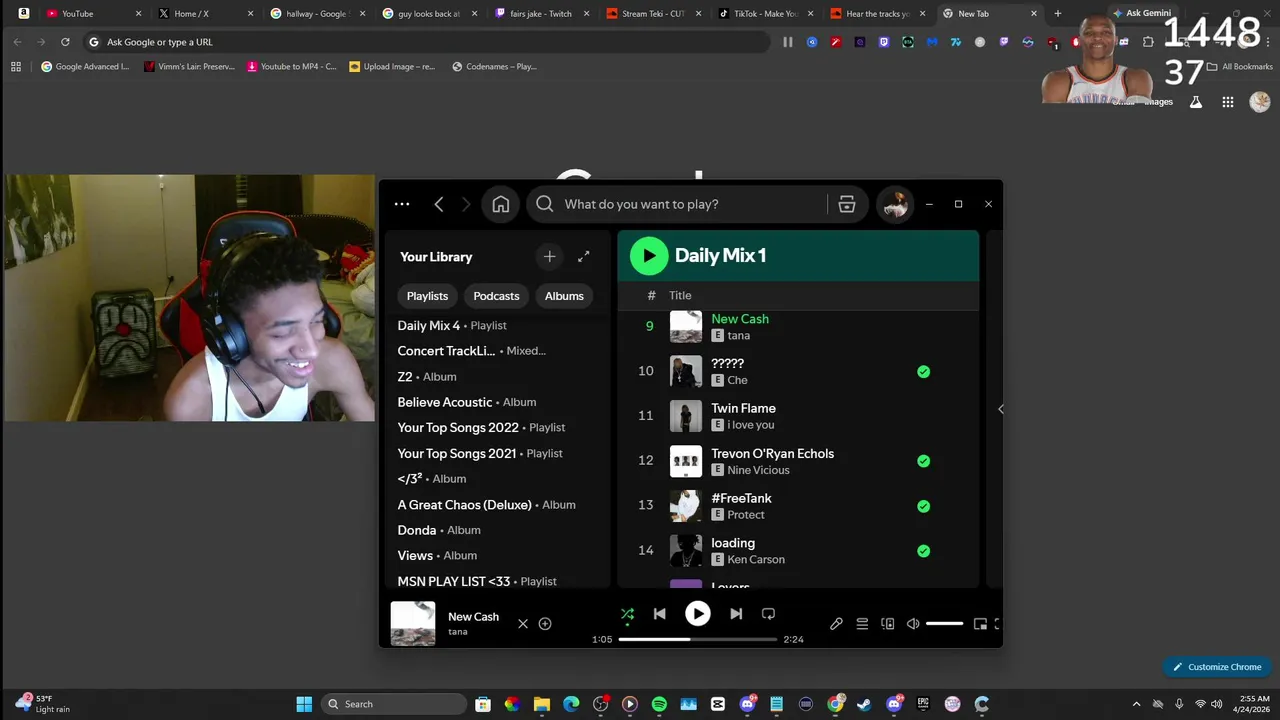Open Spotify home via house icon
1280x720 pixels.
coord(501,204)
